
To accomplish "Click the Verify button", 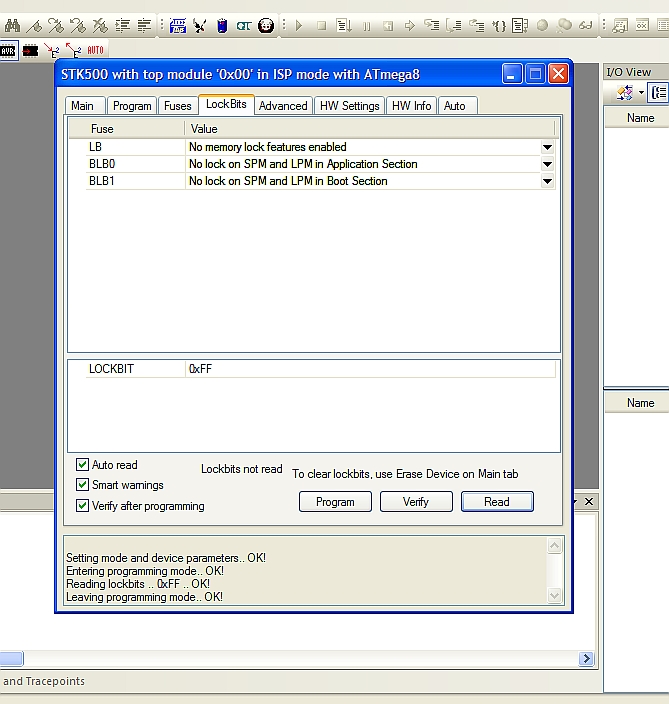I will coord(416,502).
